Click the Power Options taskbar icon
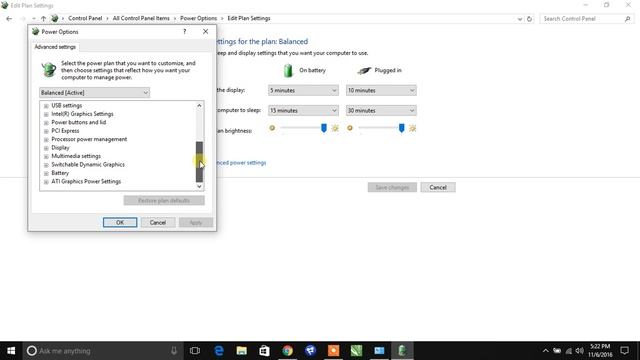Viewport: 640px width, 360px height. 402,351
